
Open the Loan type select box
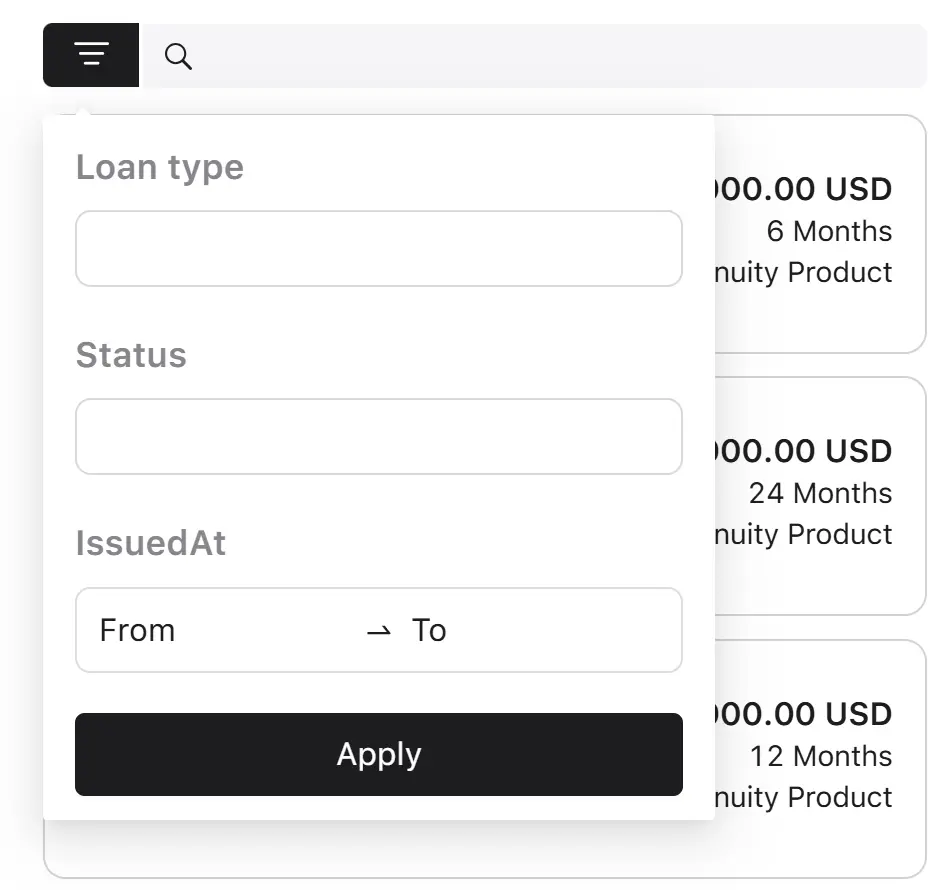pyautogui.click(x=379, y=249)
